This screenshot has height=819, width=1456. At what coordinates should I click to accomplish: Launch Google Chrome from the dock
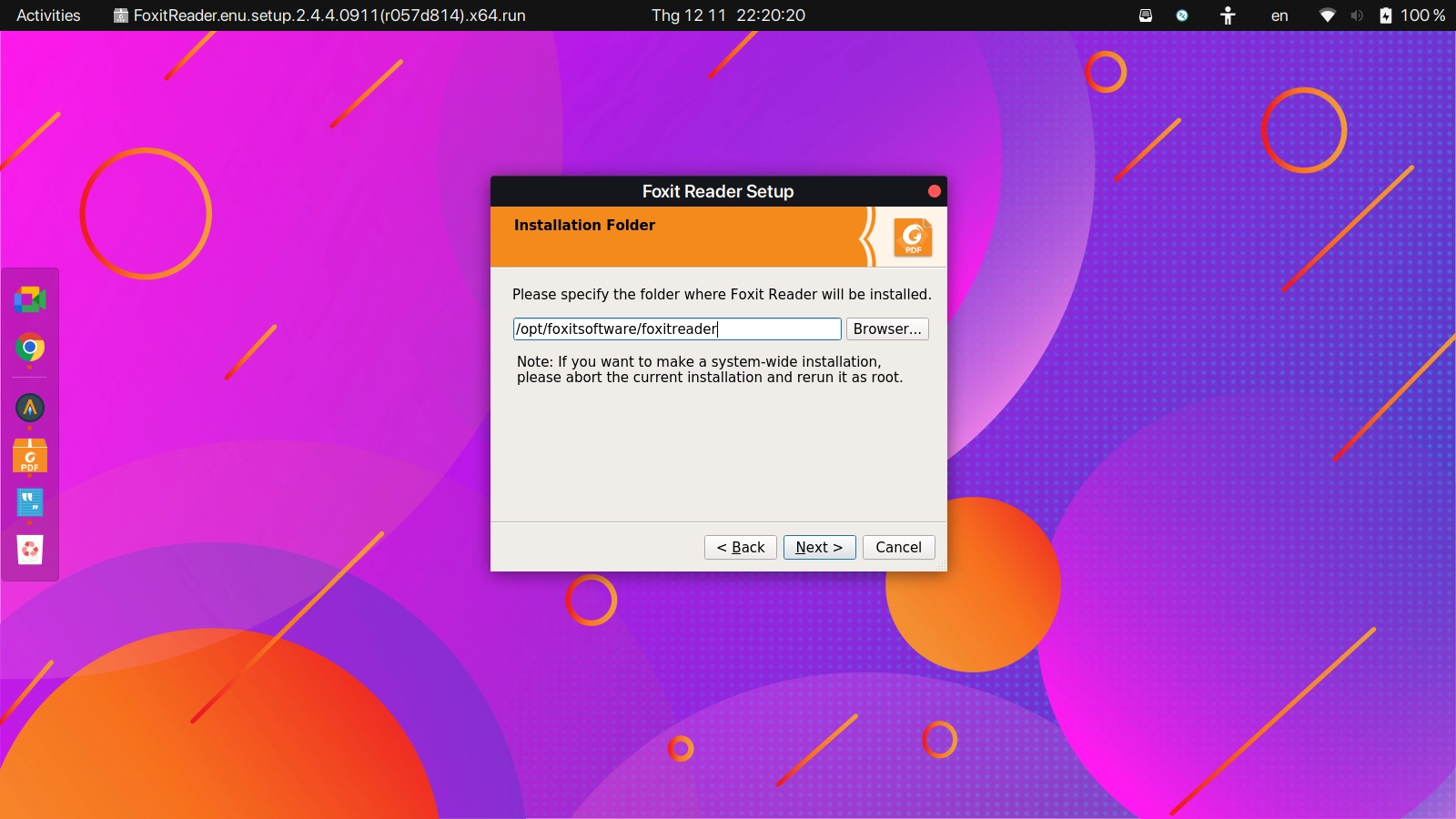coord(30,348)
